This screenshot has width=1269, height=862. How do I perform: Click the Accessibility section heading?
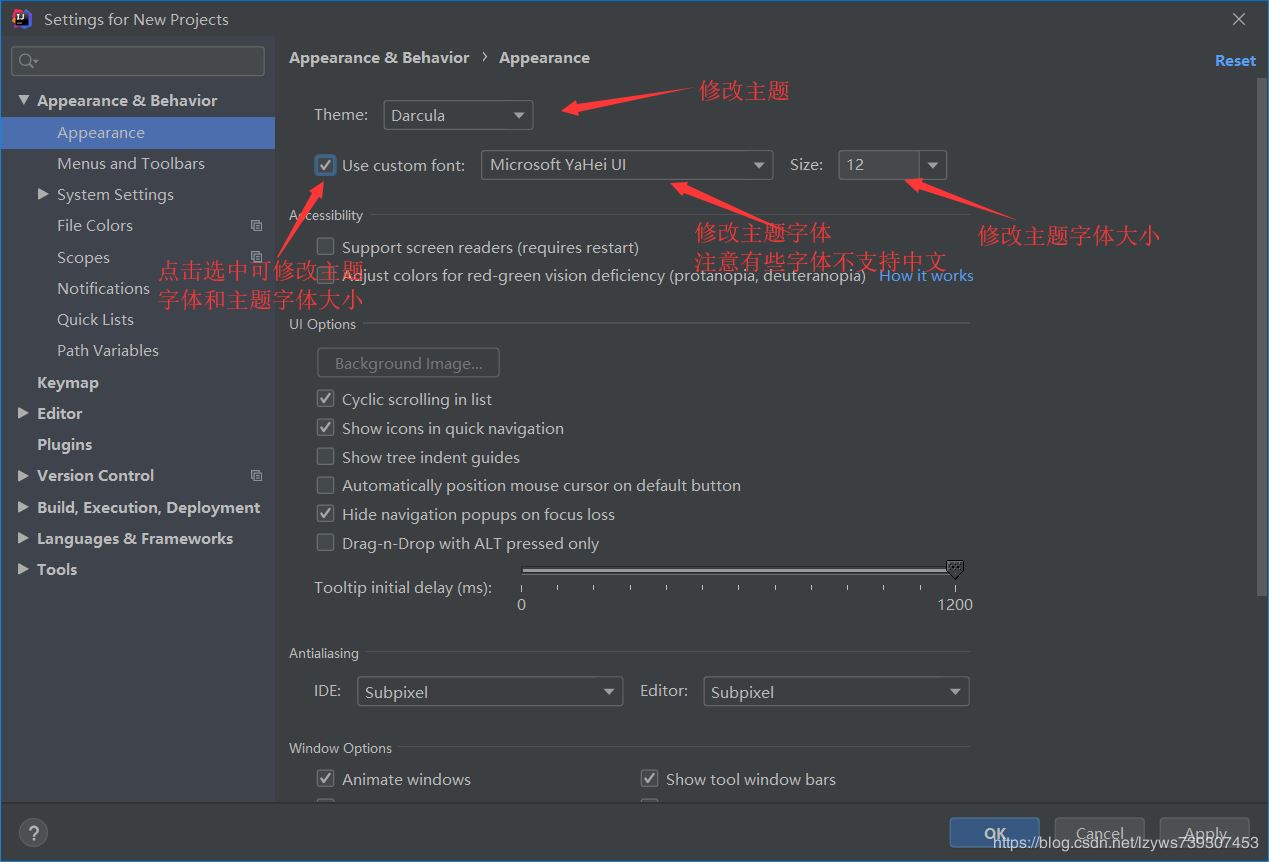326,215
